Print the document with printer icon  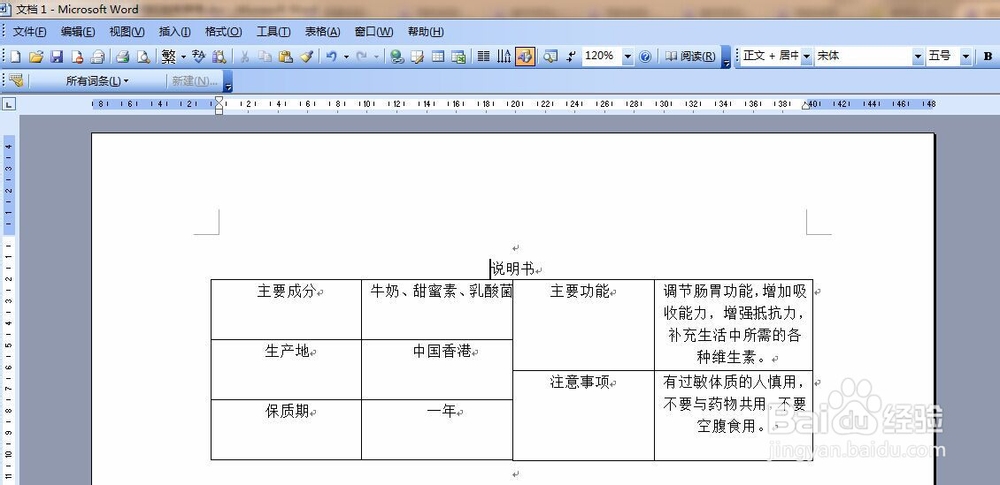point(122,57)
